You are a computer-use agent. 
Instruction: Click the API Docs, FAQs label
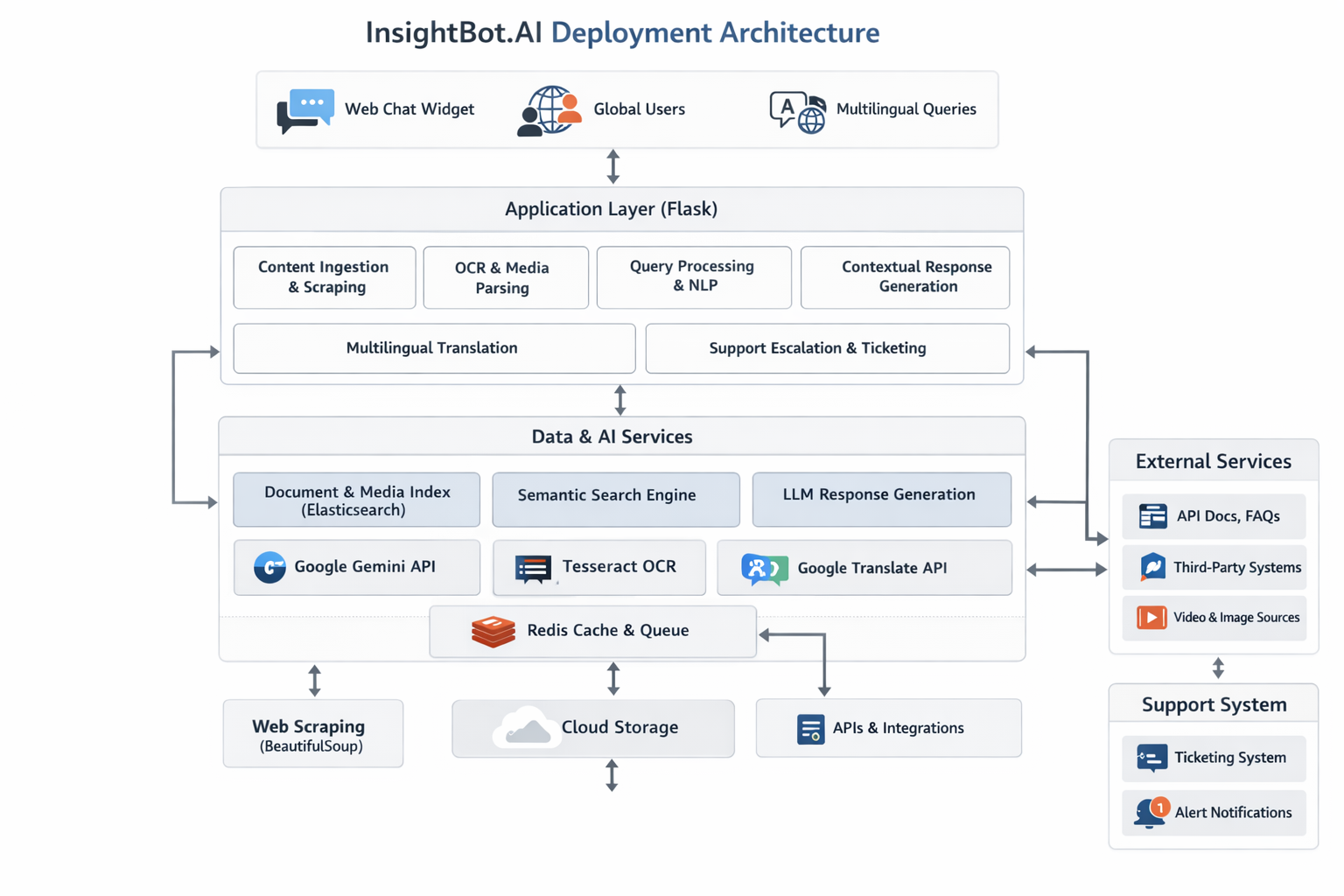point(1228,516)
